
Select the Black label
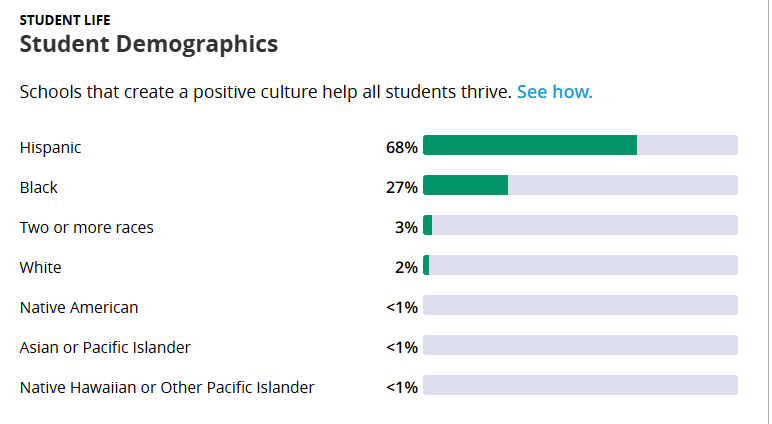[38, 187]
